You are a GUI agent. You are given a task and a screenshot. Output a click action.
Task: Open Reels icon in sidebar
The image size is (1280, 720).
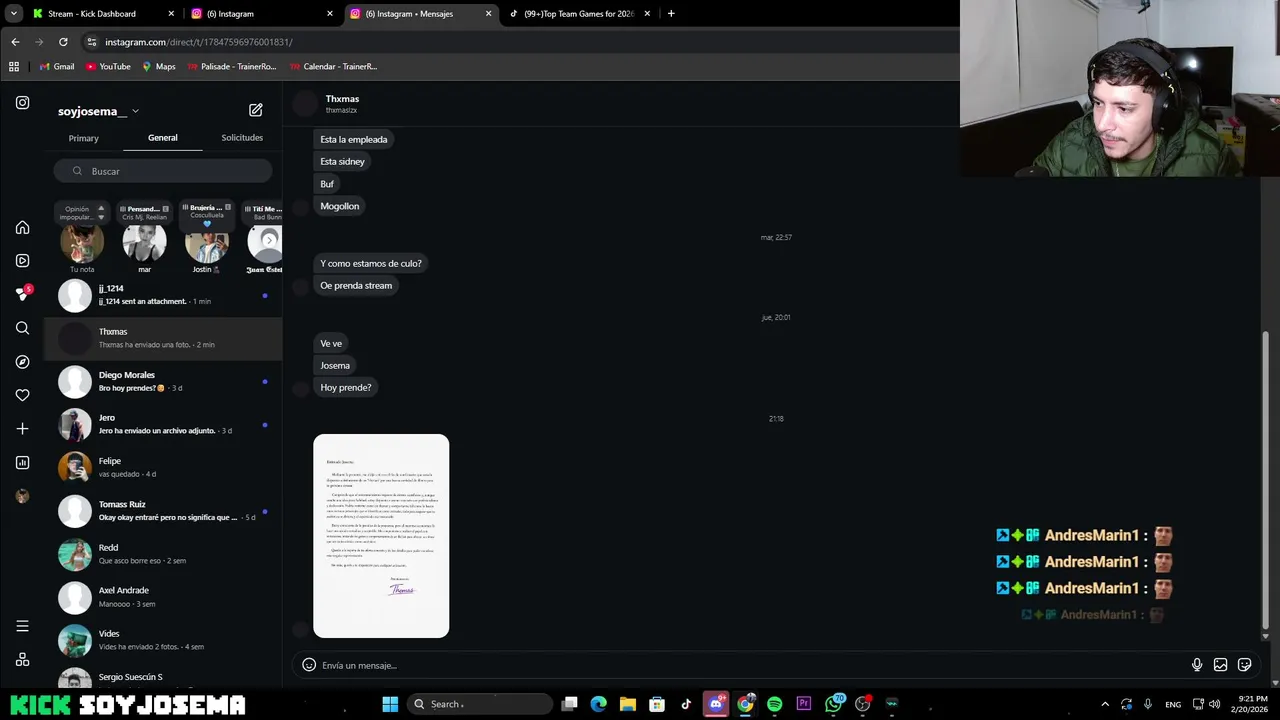coord(22,260)
